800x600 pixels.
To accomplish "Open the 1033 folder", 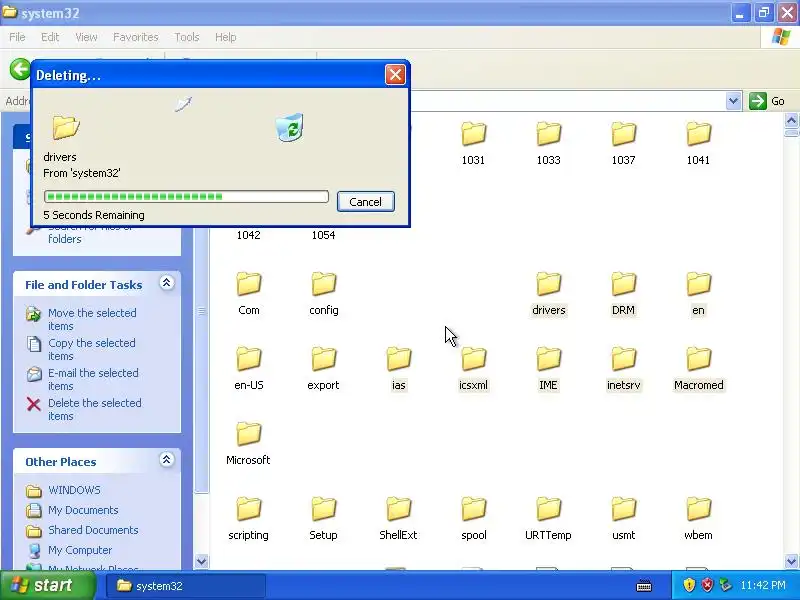I will coord(548,134).
